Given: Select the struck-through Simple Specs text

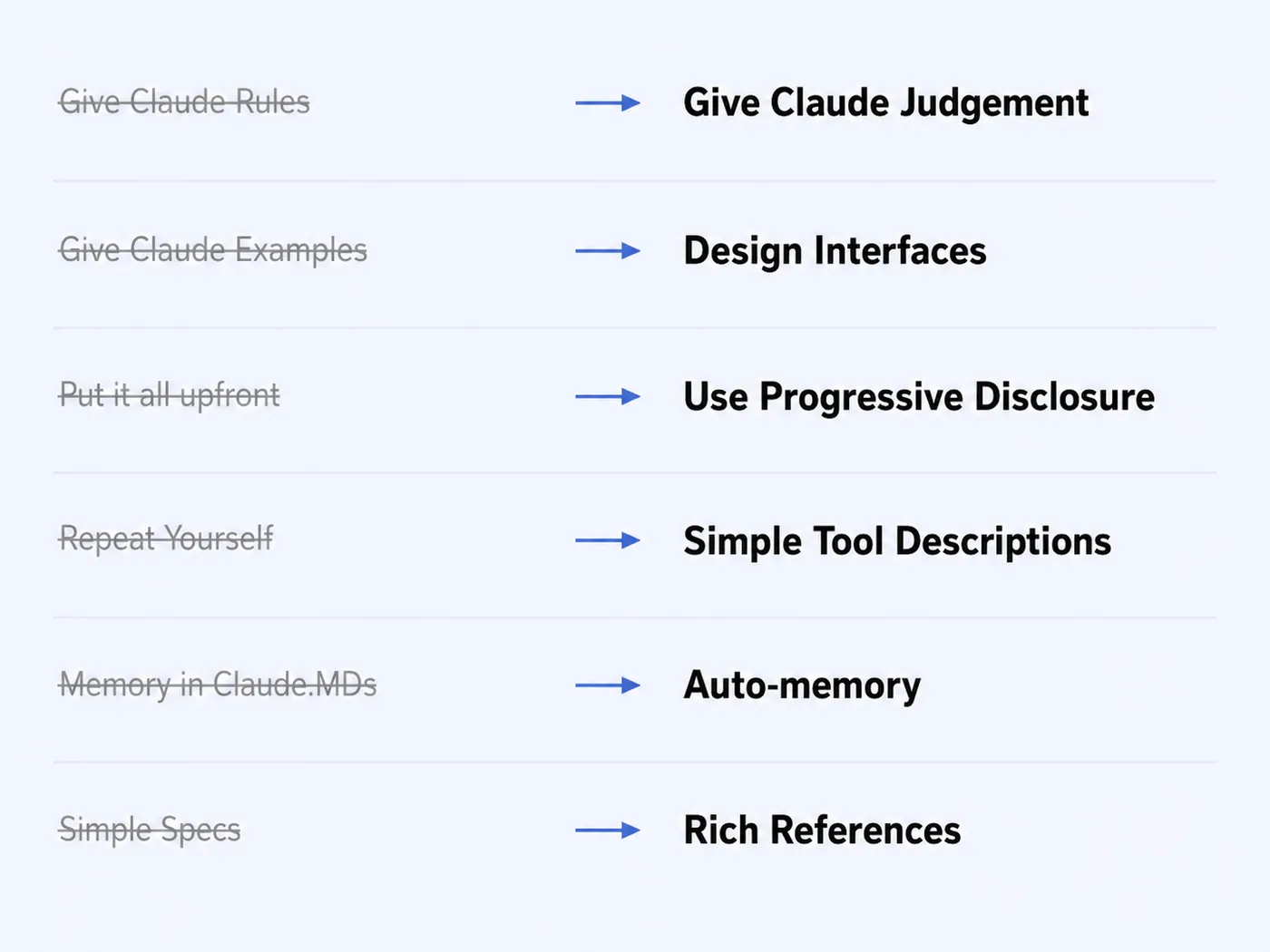Looking at the screenshot, I should coord(150,831).
